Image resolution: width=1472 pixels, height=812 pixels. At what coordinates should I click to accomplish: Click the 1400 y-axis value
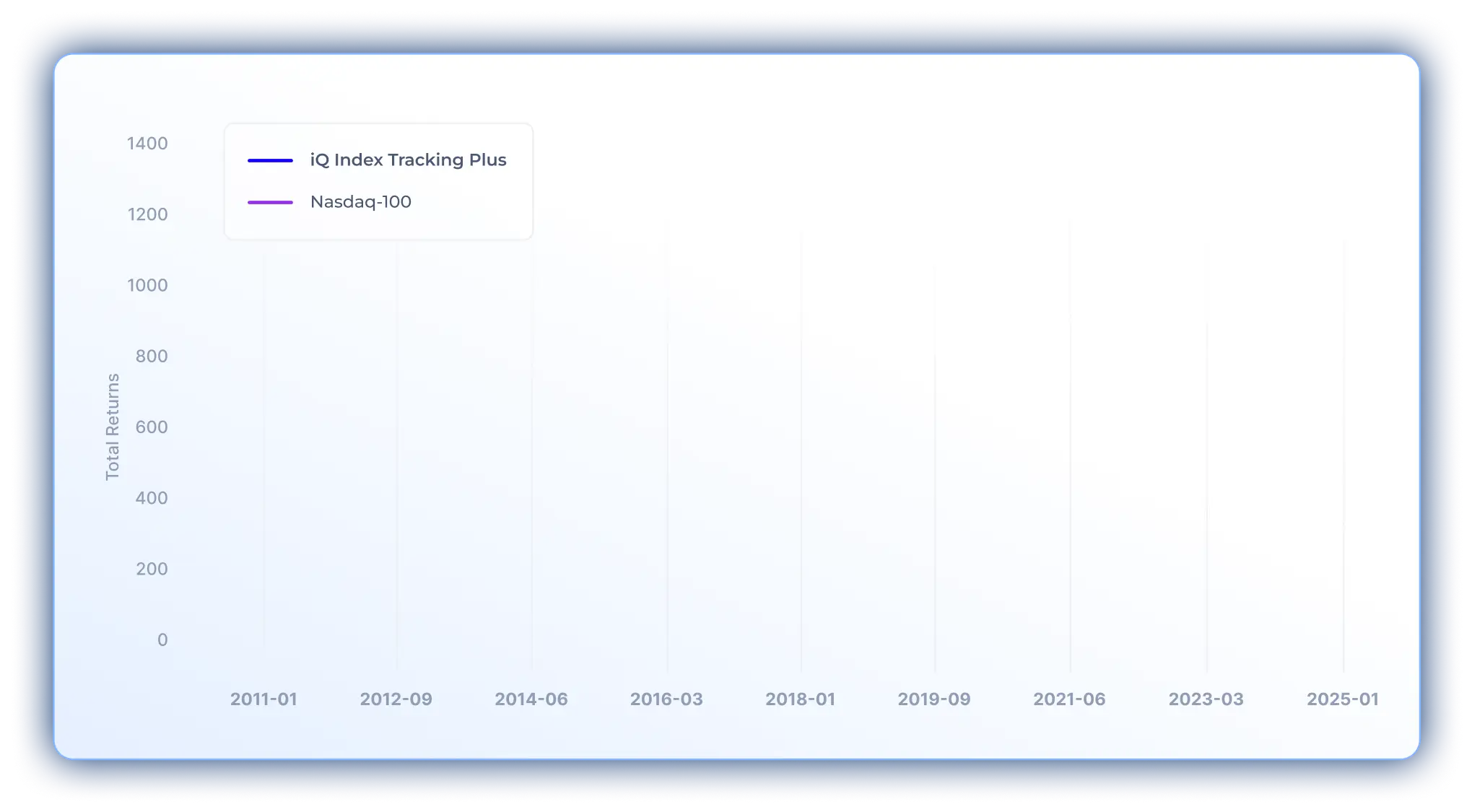point(147,144)
